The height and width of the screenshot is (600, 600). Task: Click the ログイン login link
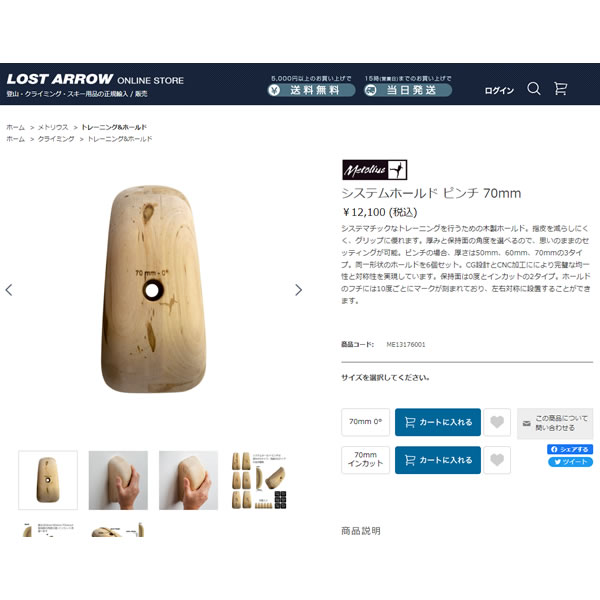click(499, 91)
